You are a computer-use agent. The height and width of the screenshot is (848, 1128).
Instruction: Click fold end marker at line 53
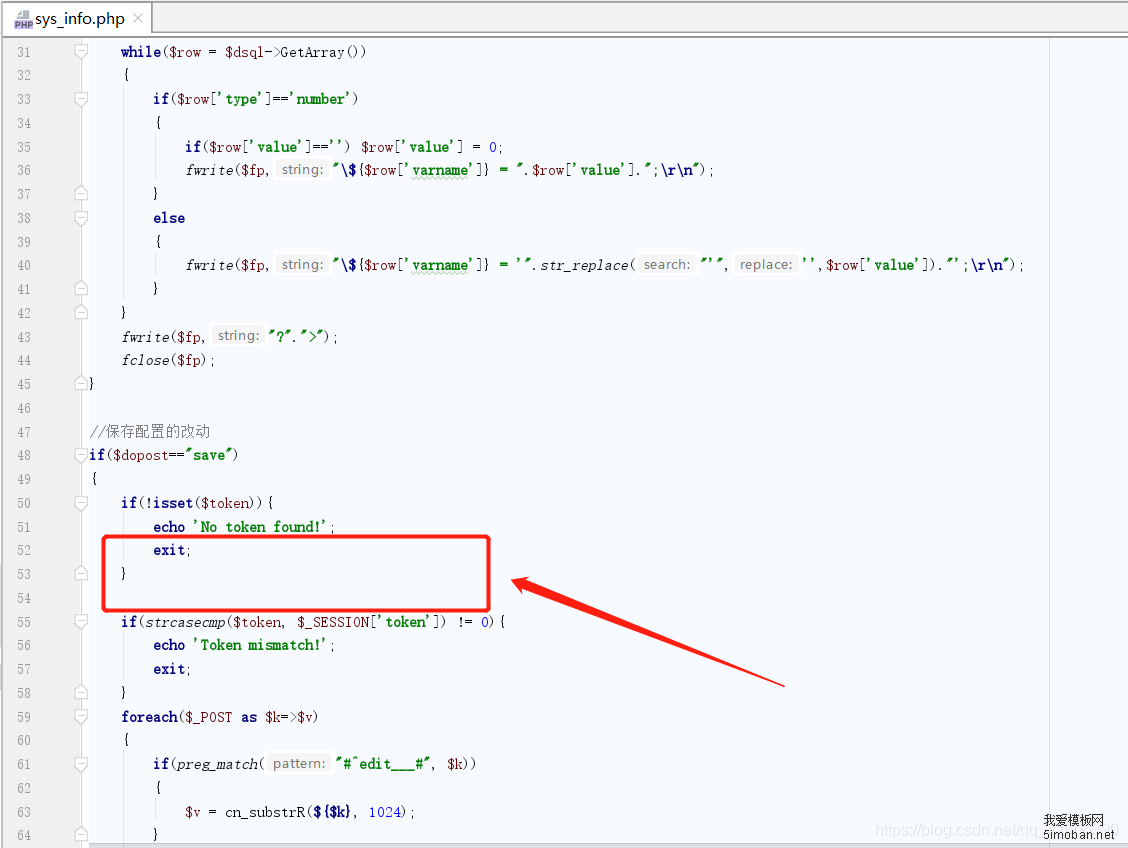point(81,574)
